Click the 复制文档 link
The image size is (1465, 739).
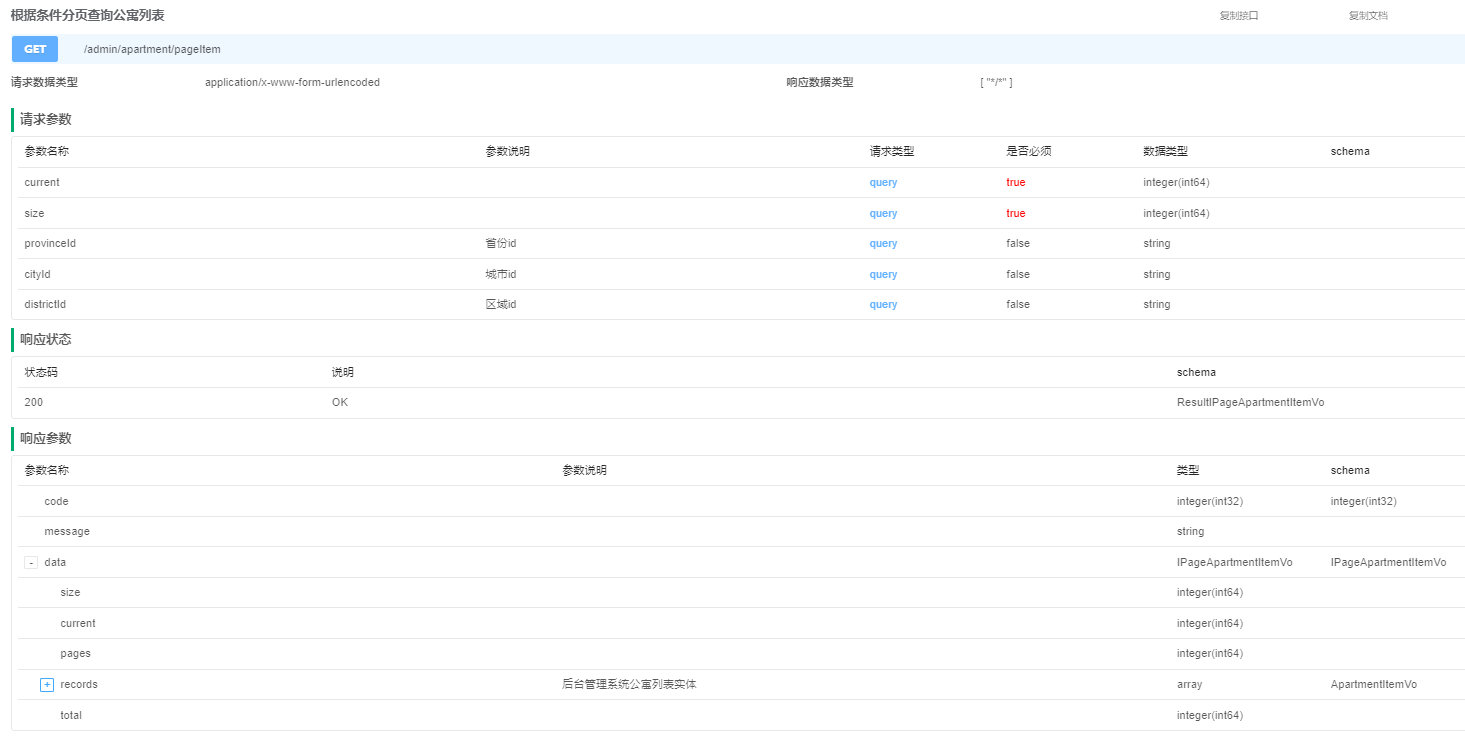(x=1368, y=16)
